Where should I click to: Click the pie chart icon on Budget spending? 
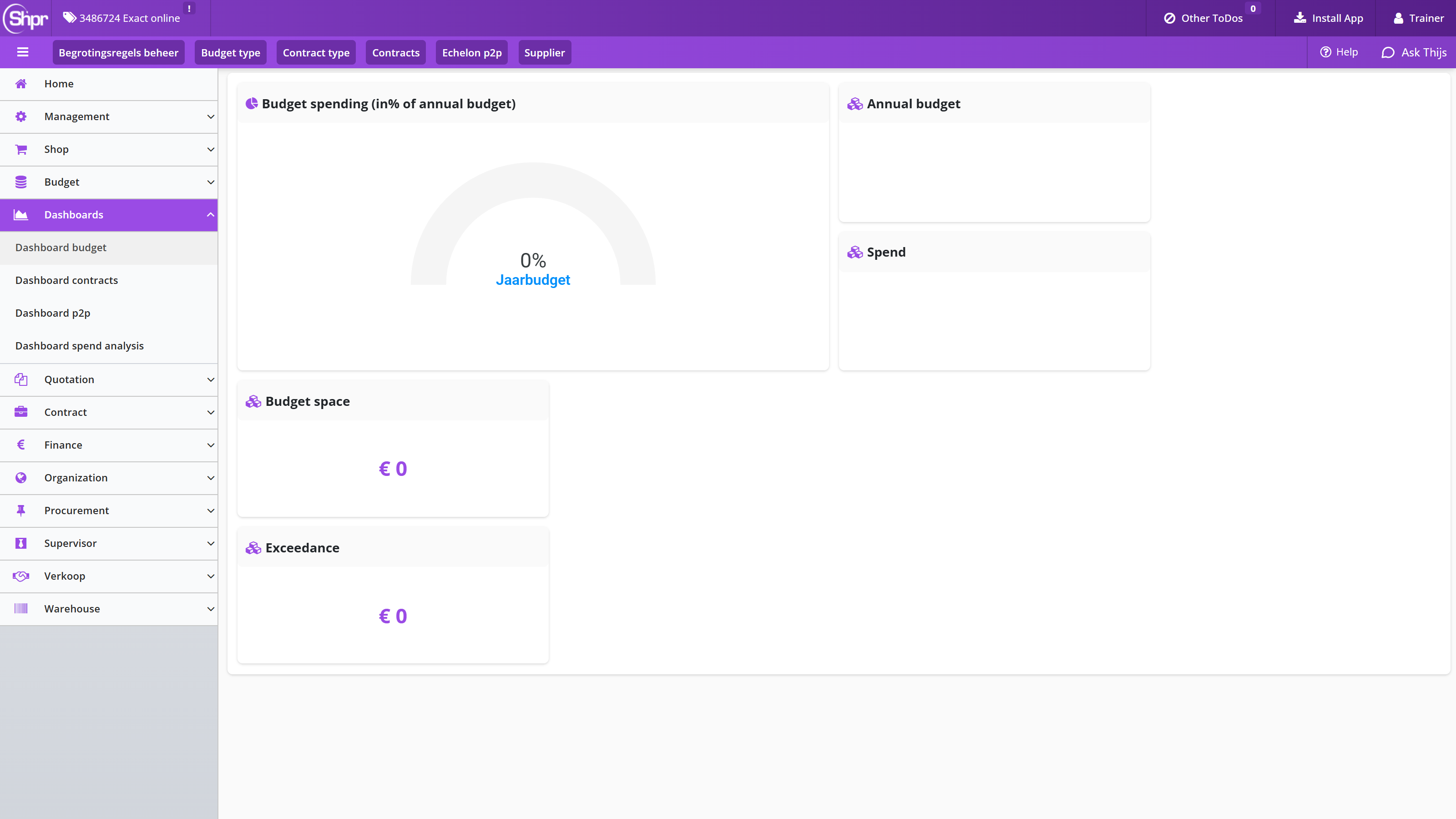[252, 103]
